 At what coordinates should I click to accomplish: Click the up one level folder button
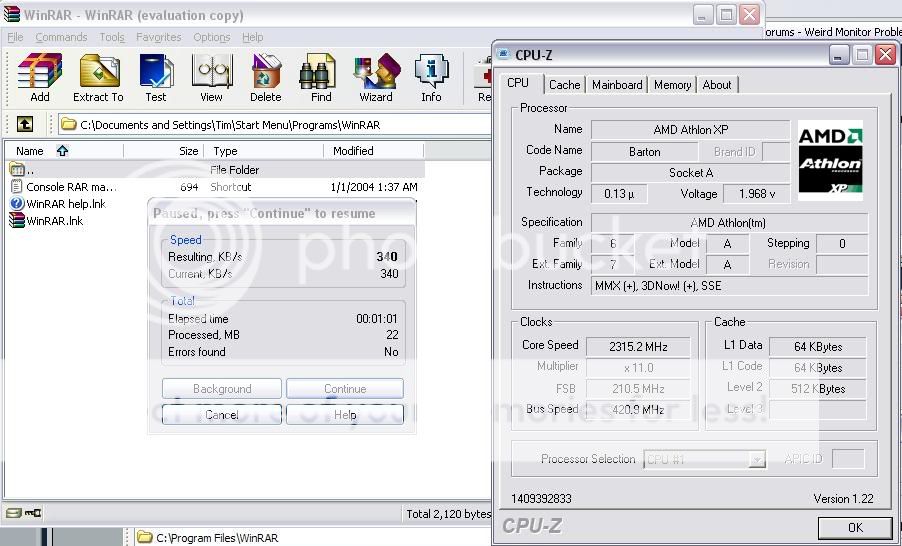pyautogui.click(x=25, y=125)
